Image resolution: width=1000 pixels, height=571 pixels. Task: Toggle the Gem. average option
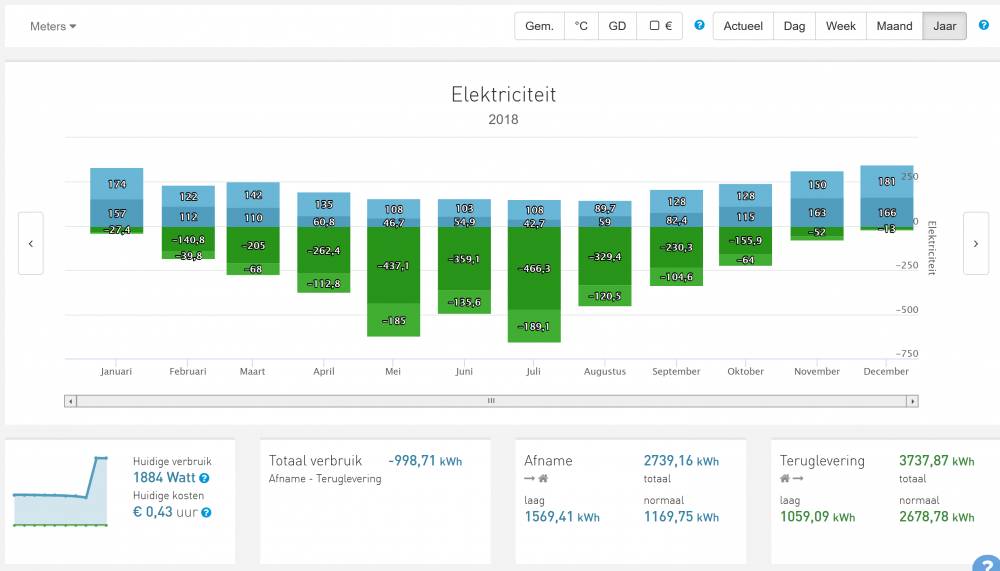click(539, 26)
